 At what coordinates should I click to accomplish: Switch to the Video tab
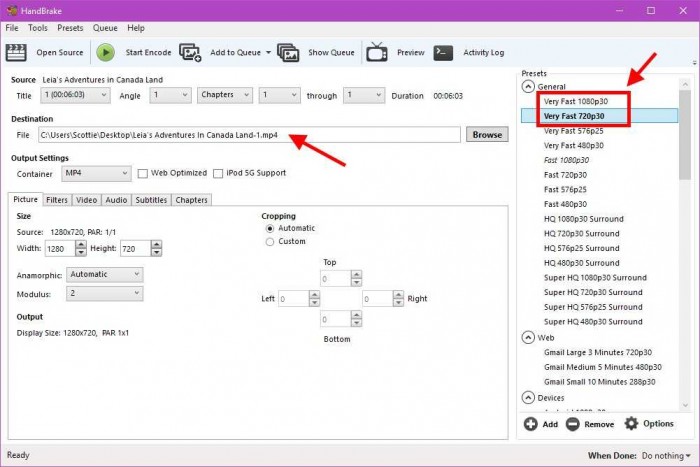tap(87, 200)
